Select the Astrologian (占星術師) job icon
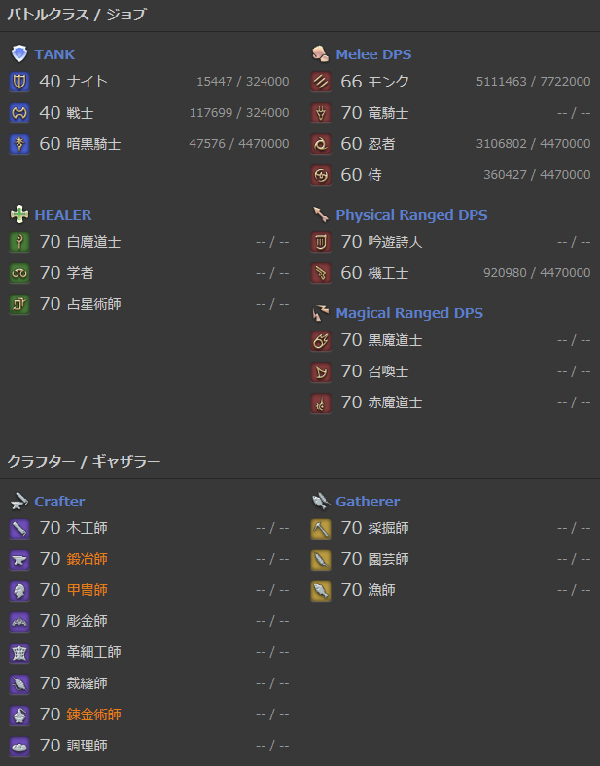The height and width of the screenshot is (766, 600). click(20, 304)
